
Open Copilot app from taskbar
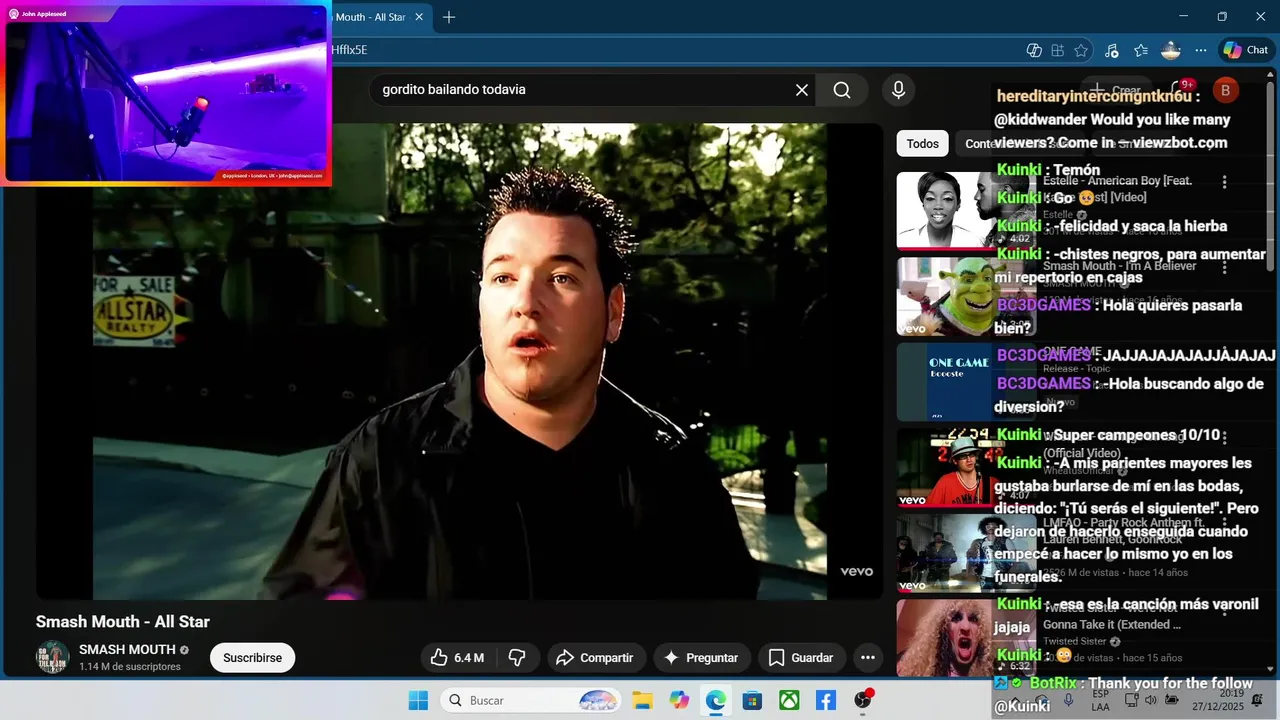coord(679,700)
